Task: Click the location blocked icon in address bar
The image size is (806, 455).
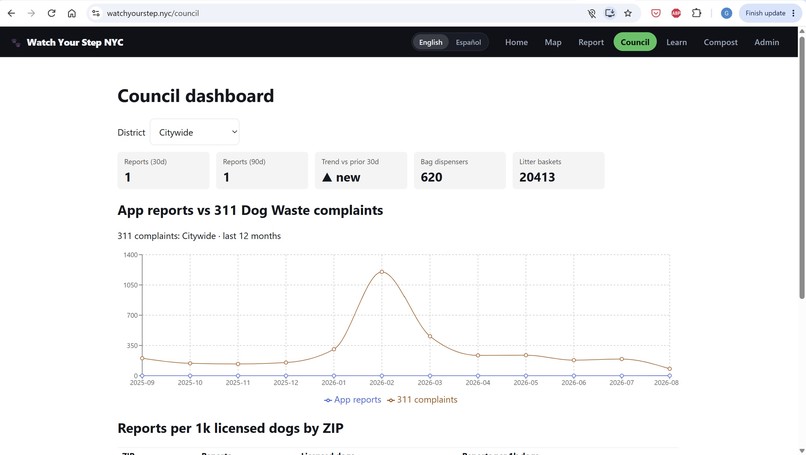Action: coord(592,13)
